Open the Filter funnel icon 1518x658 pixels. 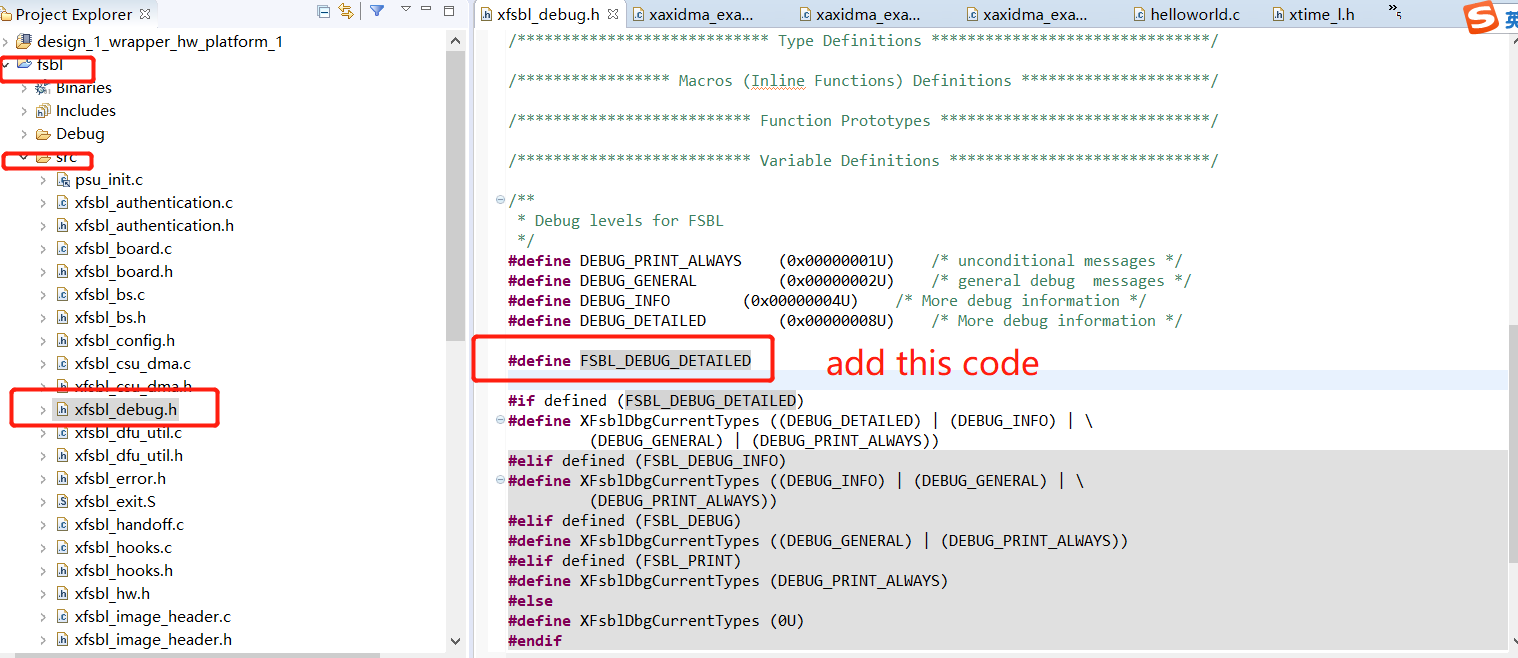click(376, 11)
